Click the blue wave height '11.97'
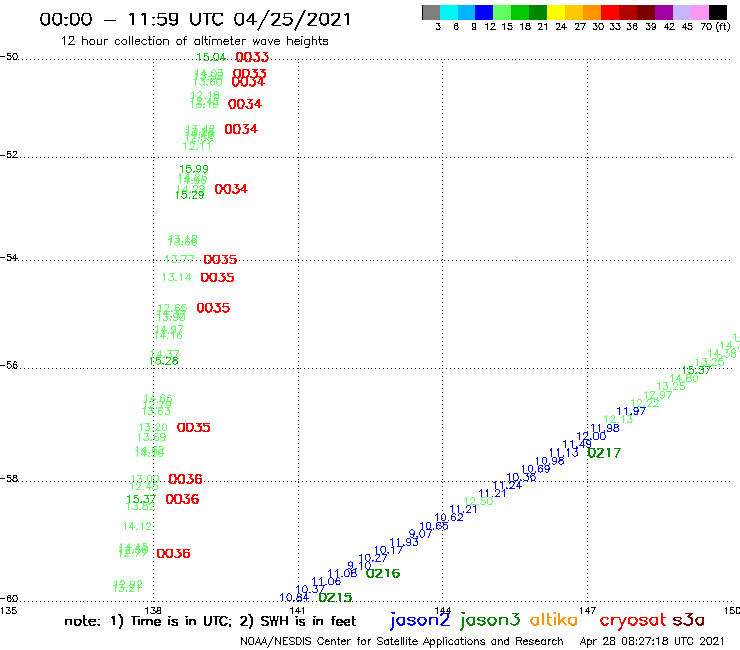The image size is (740, 650). 631,411
